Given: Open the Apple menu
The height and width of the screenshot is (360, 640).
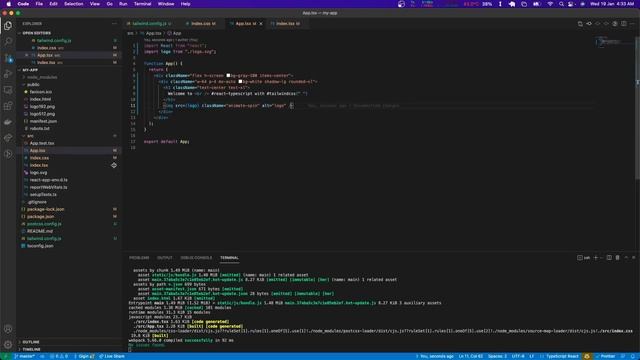Looking at the screenshot, I should pos(9,4).
